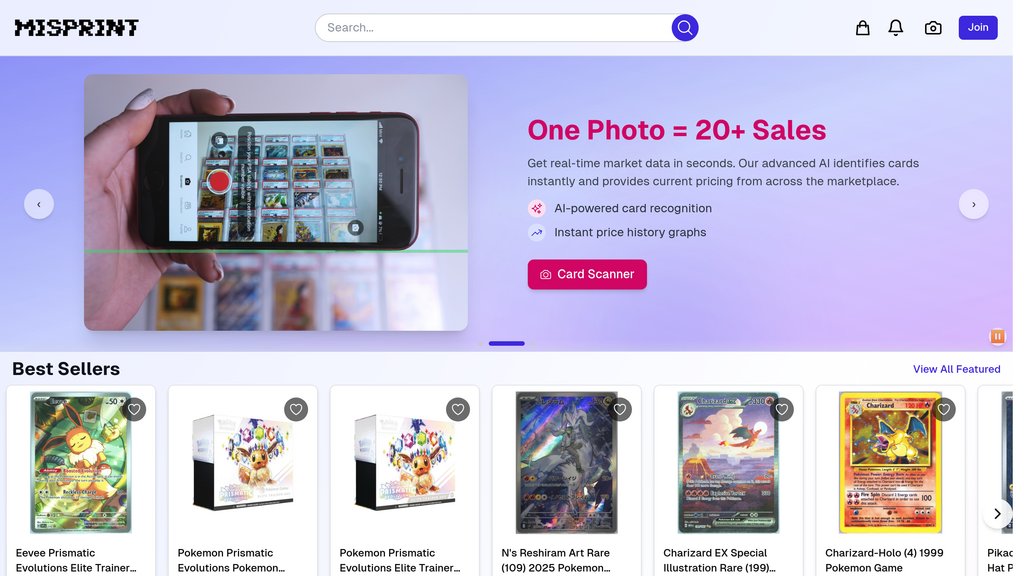This screenshot has width=1024, height=576.
Task: Go to previous carousel slide
Action: 39,204
